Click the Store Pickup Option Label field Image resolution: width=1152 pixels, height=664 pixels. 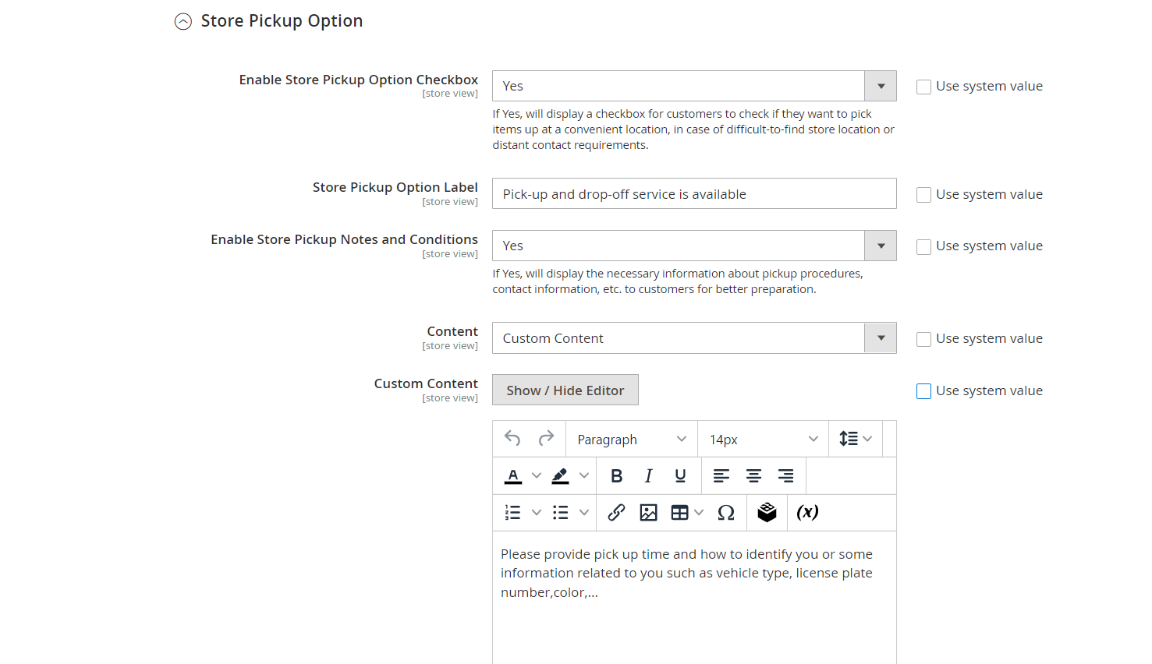click(694, 194)
